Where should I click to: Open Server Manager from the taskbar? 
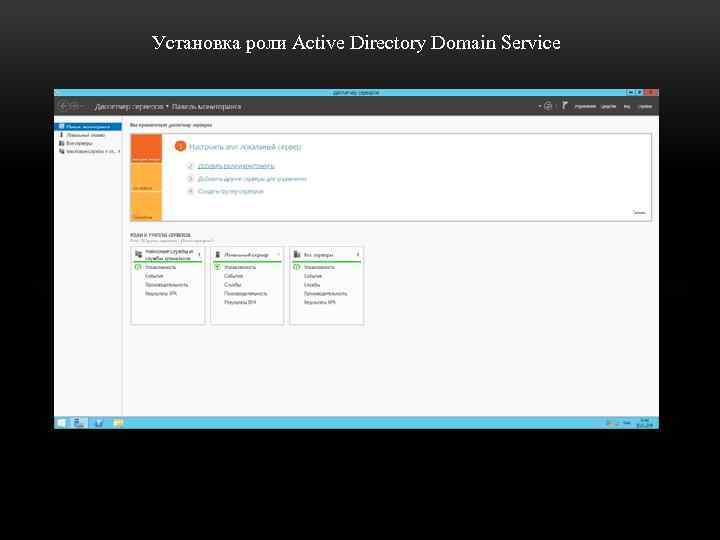79,423
